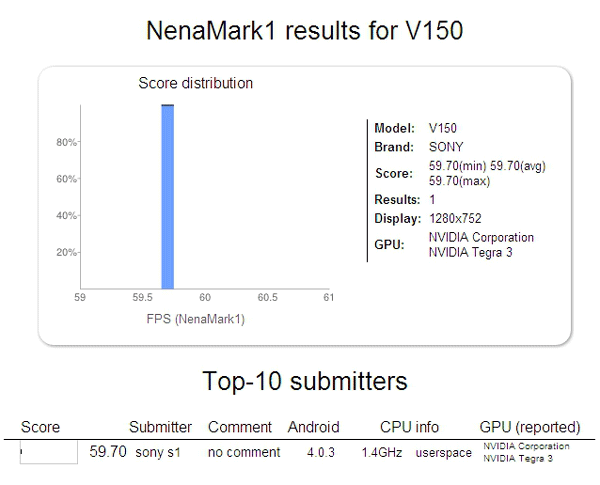Viewport: 600px width, 485px height.
Task: Select the sony s1 submitter entry
Action: pos(158,452)
